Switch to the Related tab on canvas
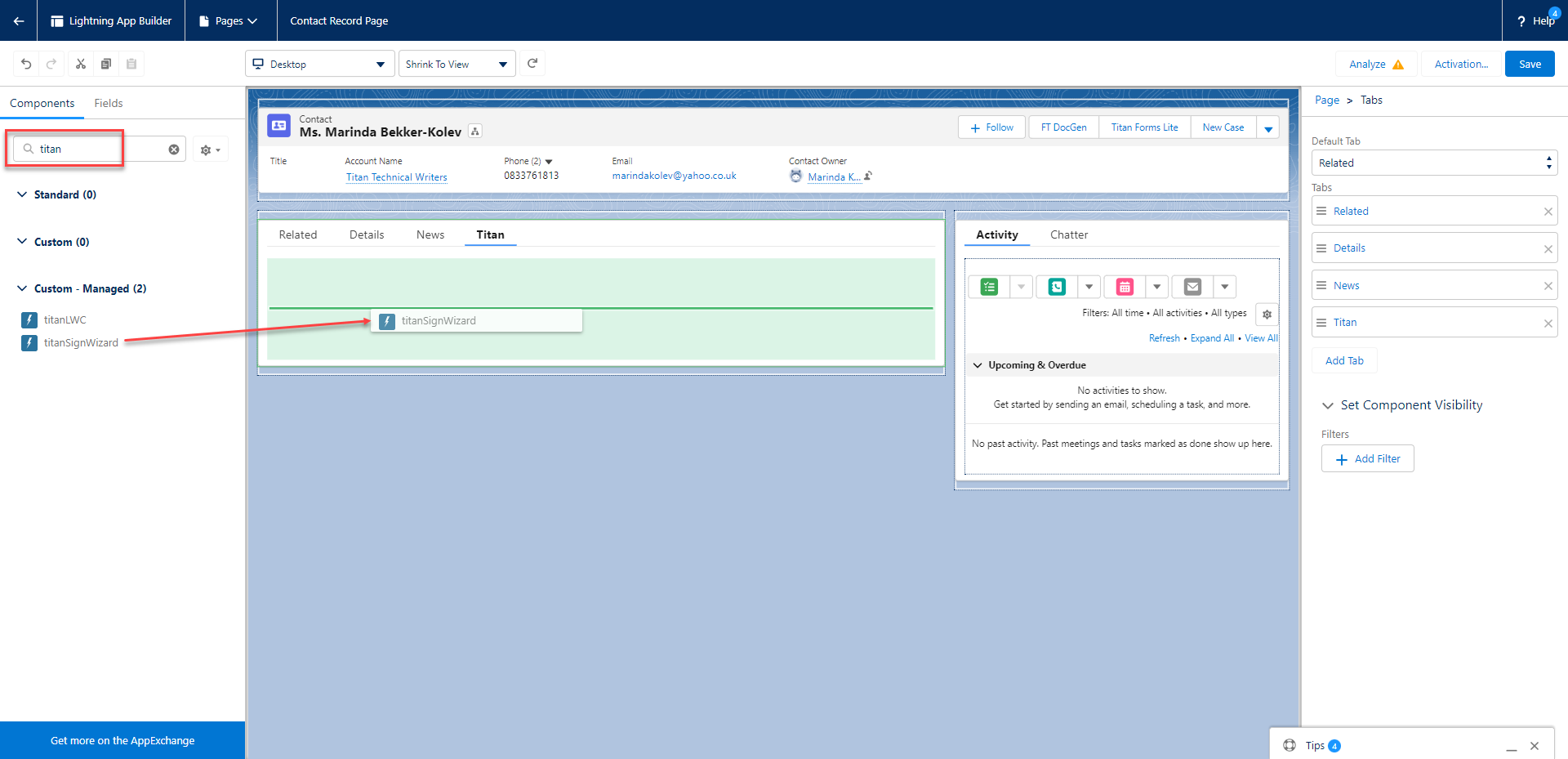1568x759 pixels. click(298, 234)
